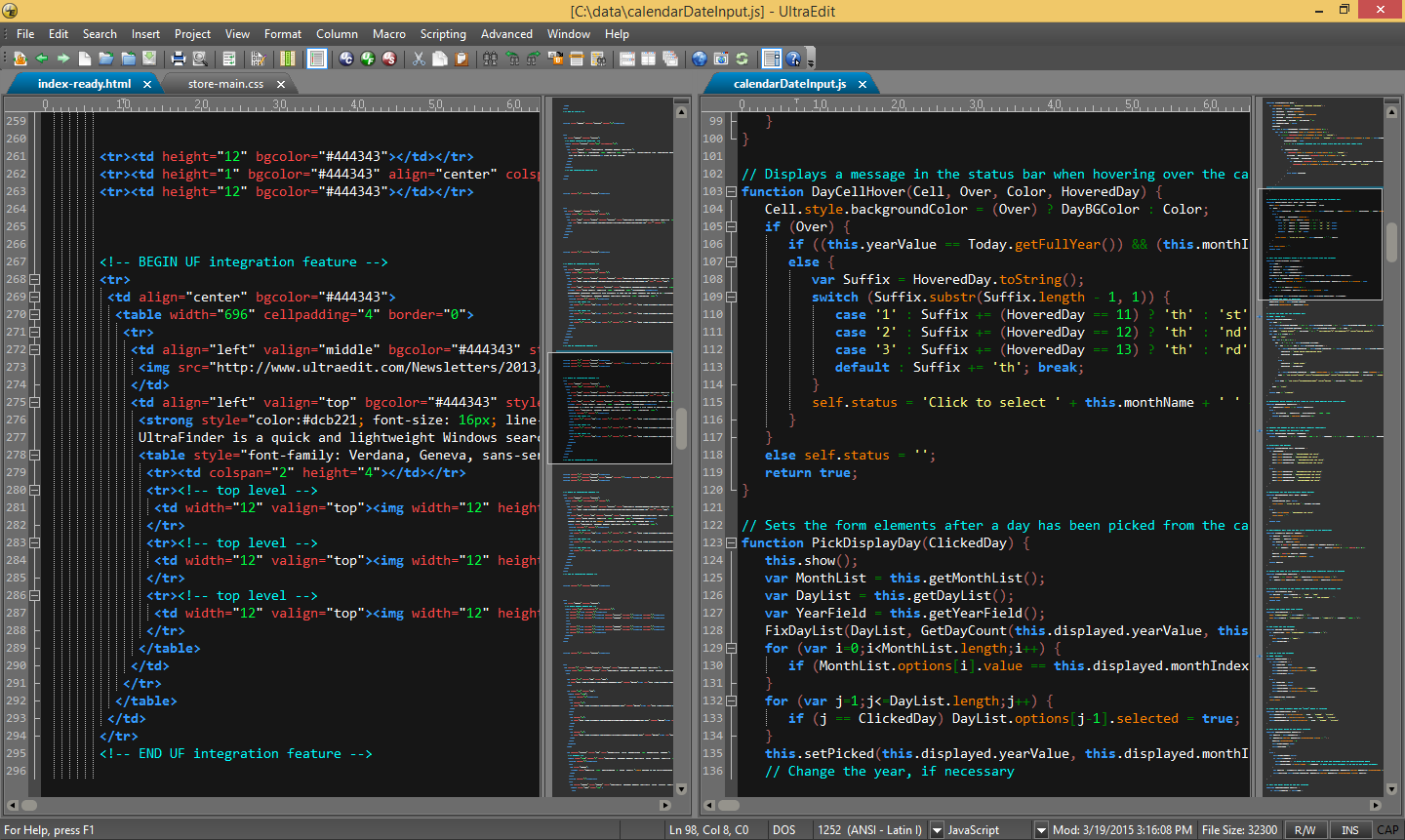
Task: Collapse DayCellHover function fold at line 103
Action: click(x=731, y=191)
